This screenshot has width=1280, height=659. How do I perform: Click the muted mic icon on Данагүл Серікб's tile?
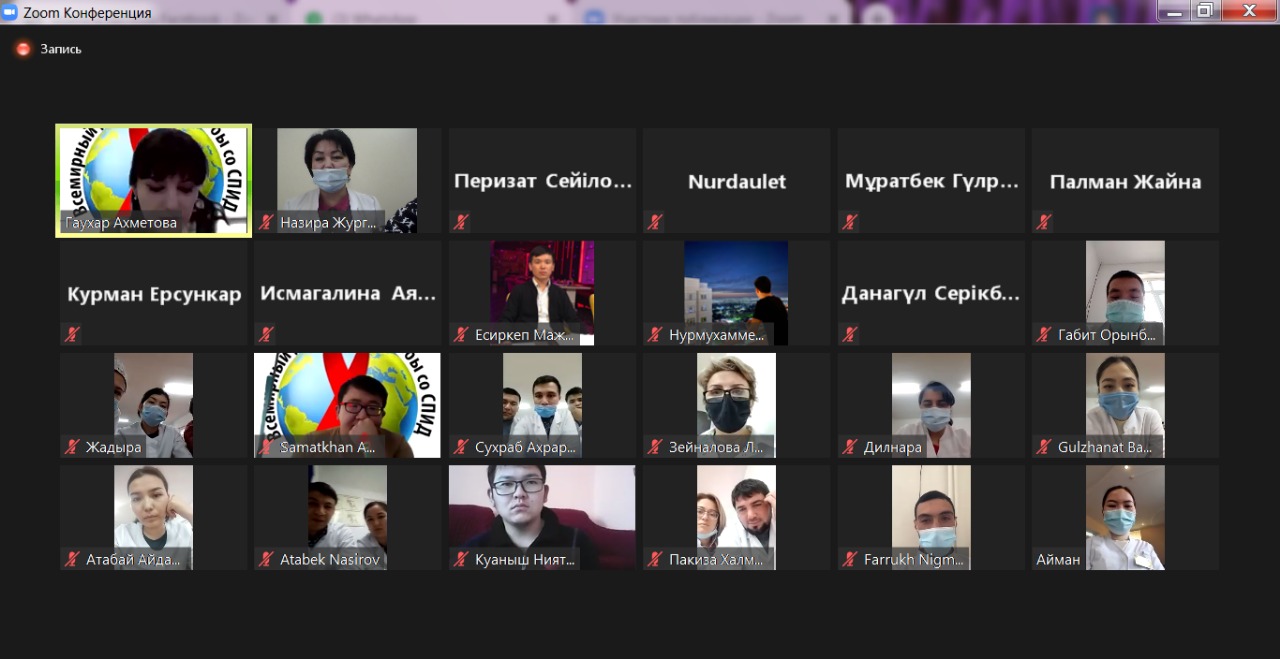850,334
